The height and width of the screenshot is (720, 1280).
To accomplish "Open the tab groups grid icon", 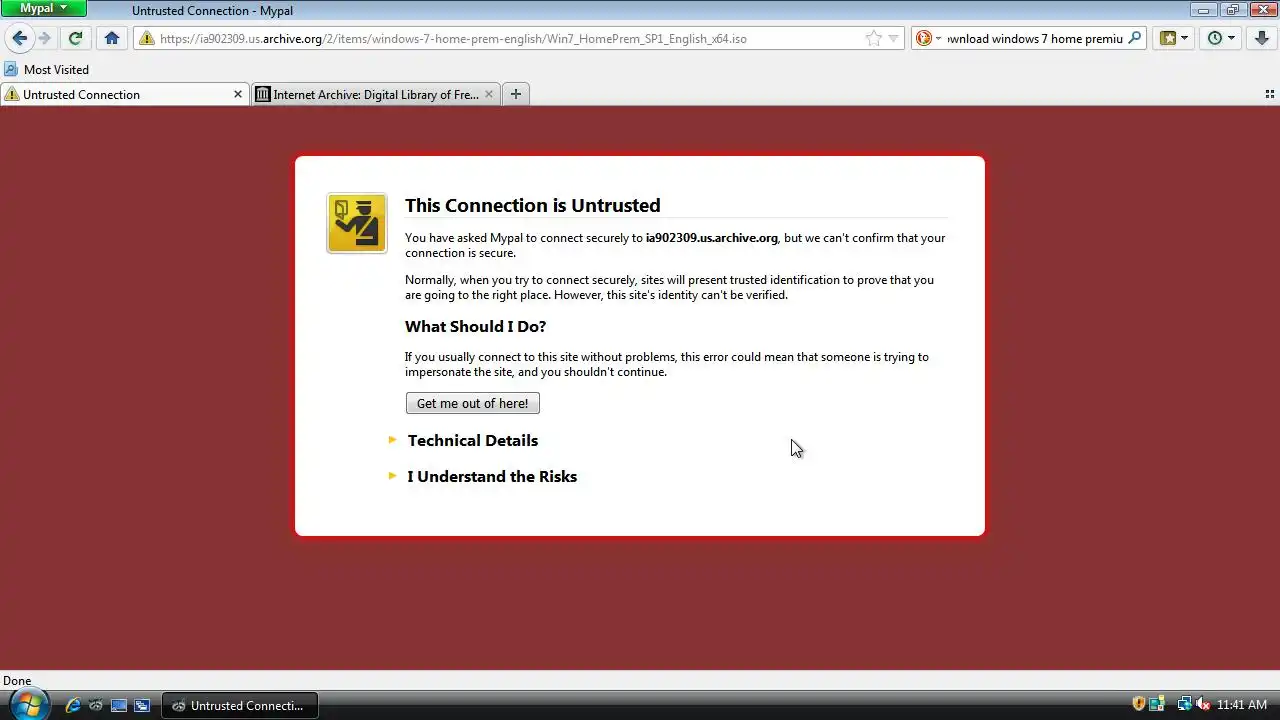I will click(x=1270, y=94).
